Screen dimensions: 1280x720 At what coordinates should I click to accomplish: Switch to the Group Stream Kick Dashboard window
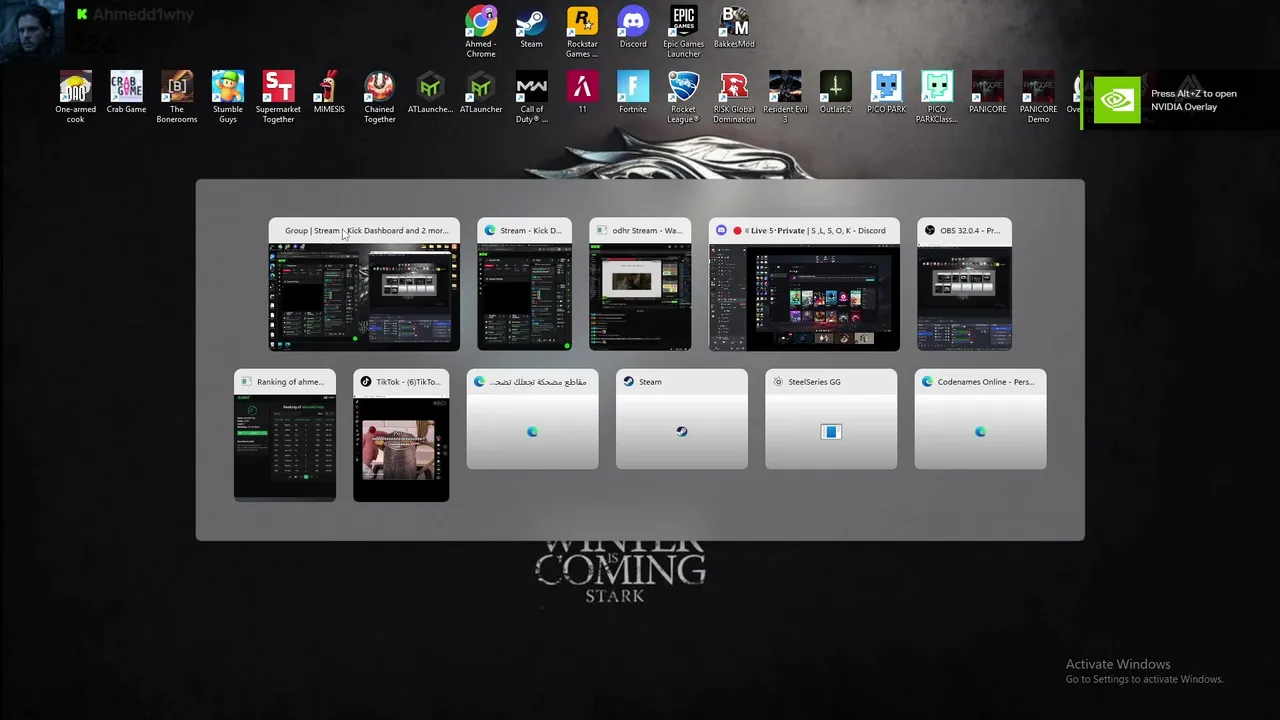pyautogui.click(x=364, y=284)
